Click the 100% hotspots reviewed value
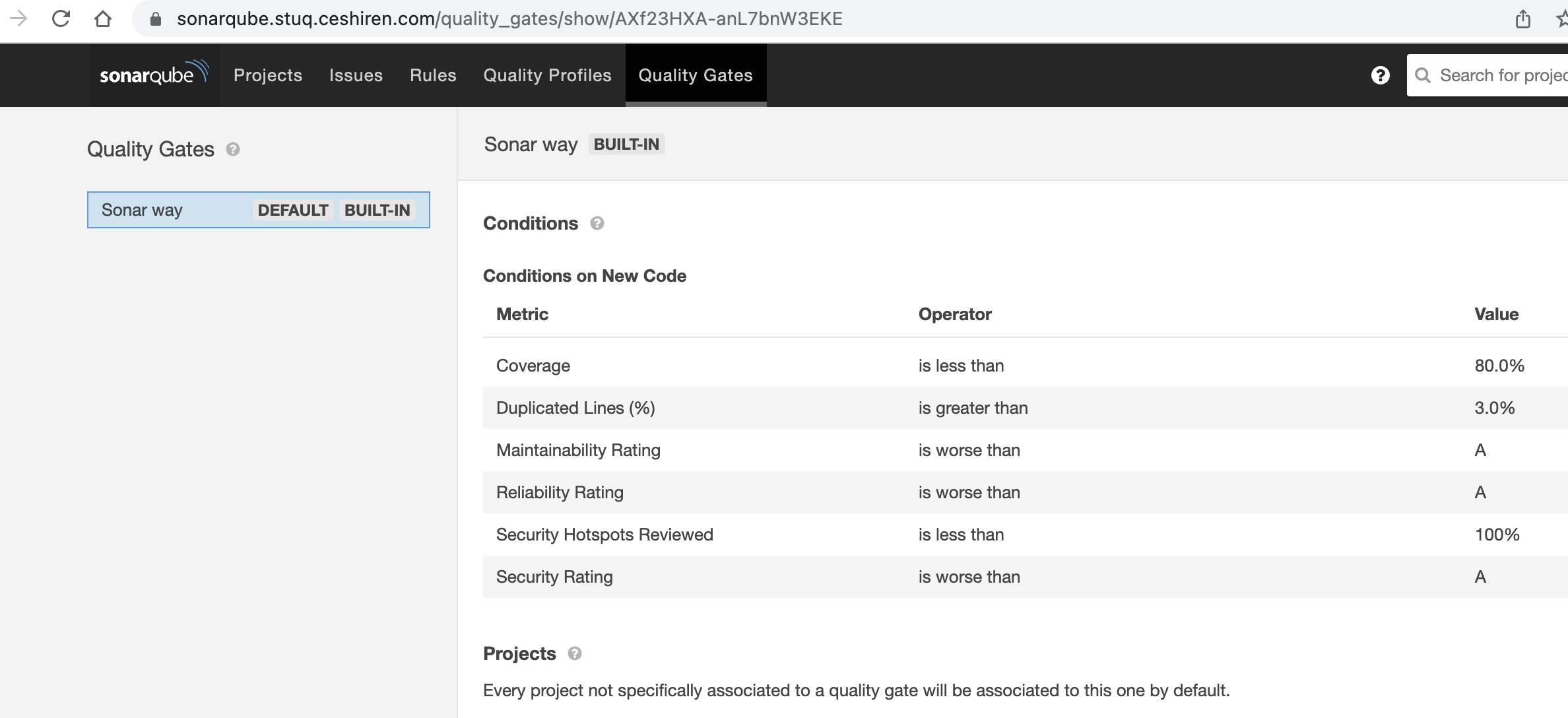The height and width of the screenshot is (718, 1568). coord(1497,535)
